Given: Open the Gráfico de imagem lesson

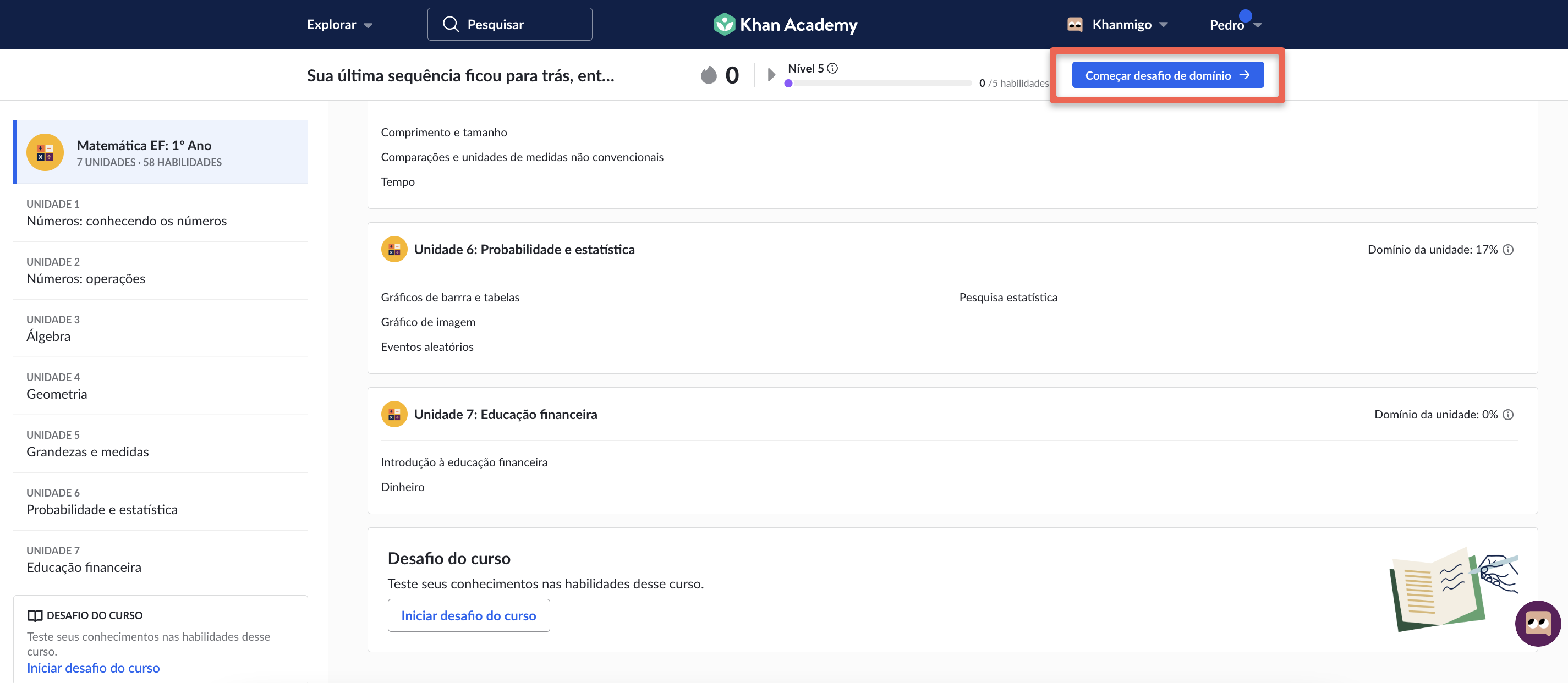Looking at the screenshot, I should point(428,322).
